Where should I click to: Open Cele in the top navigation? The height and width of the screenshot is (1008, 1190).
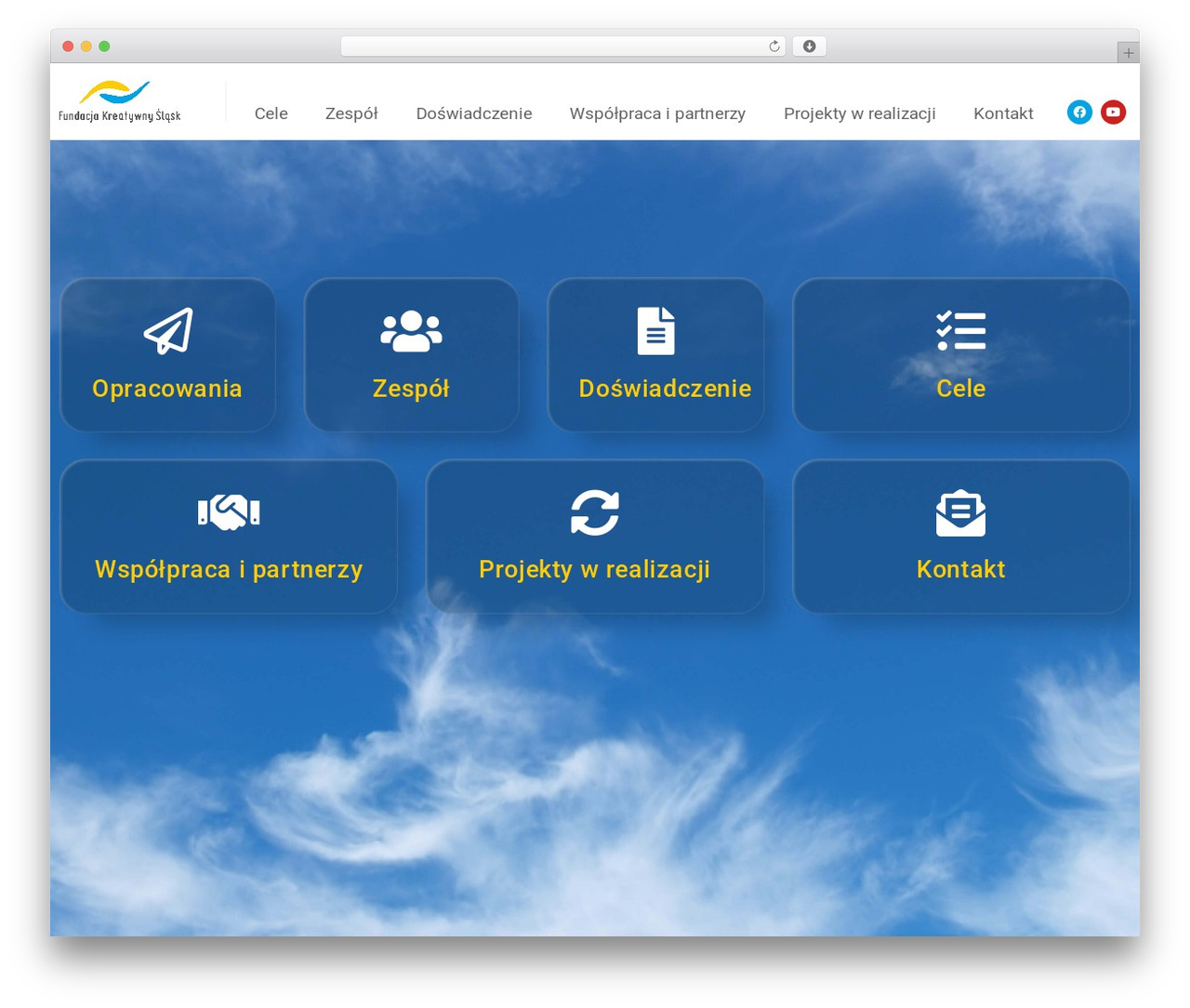(271, 113)
